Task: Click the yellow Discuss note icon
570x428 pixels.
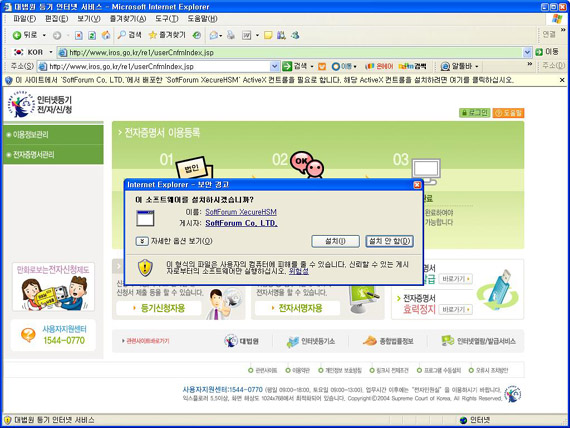Action: click(x=268, y=35)
